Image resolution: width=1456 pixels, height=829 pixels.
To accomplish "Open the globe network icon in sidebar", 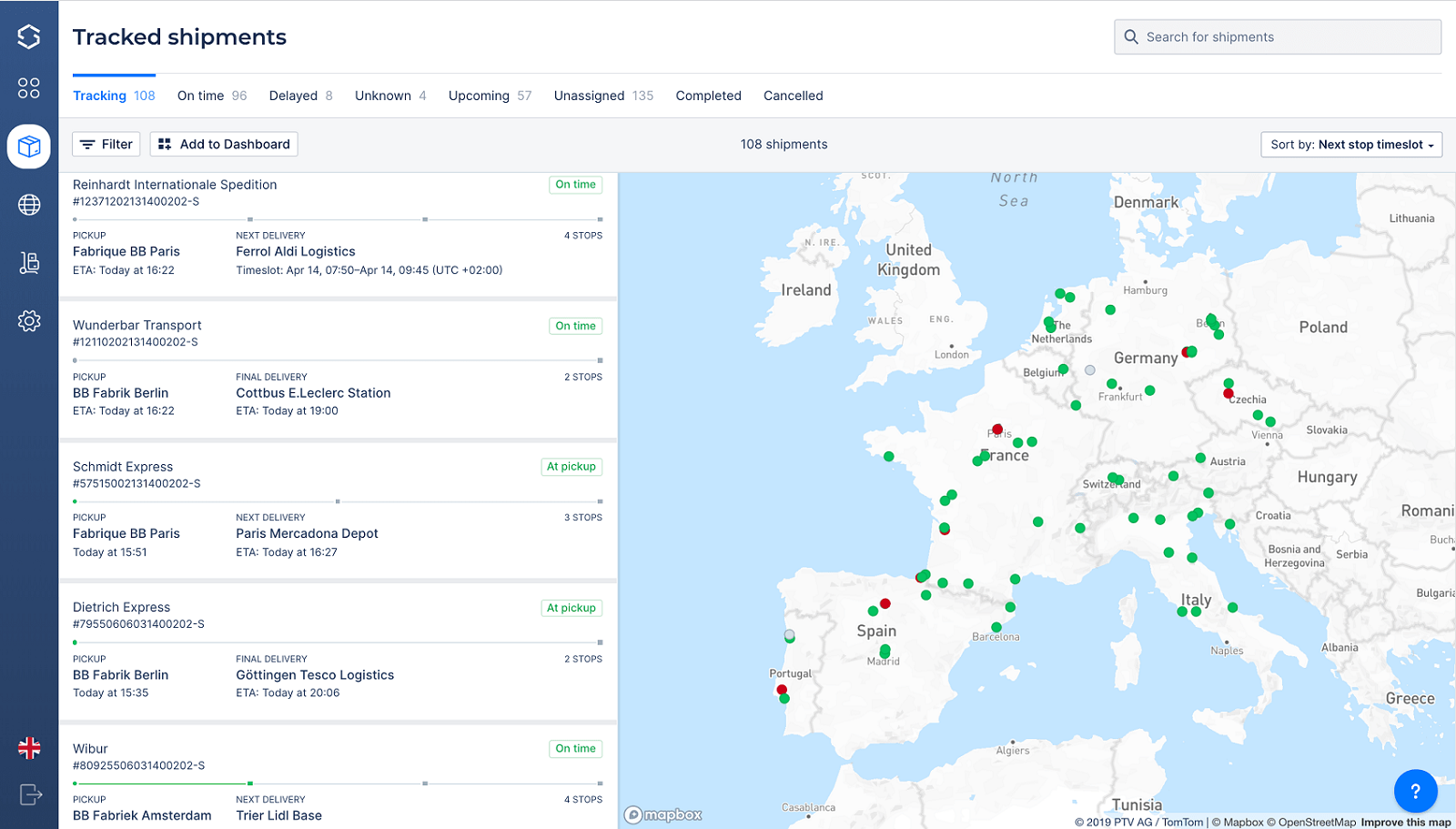I will pyautogui.click(x=29, y=205).
